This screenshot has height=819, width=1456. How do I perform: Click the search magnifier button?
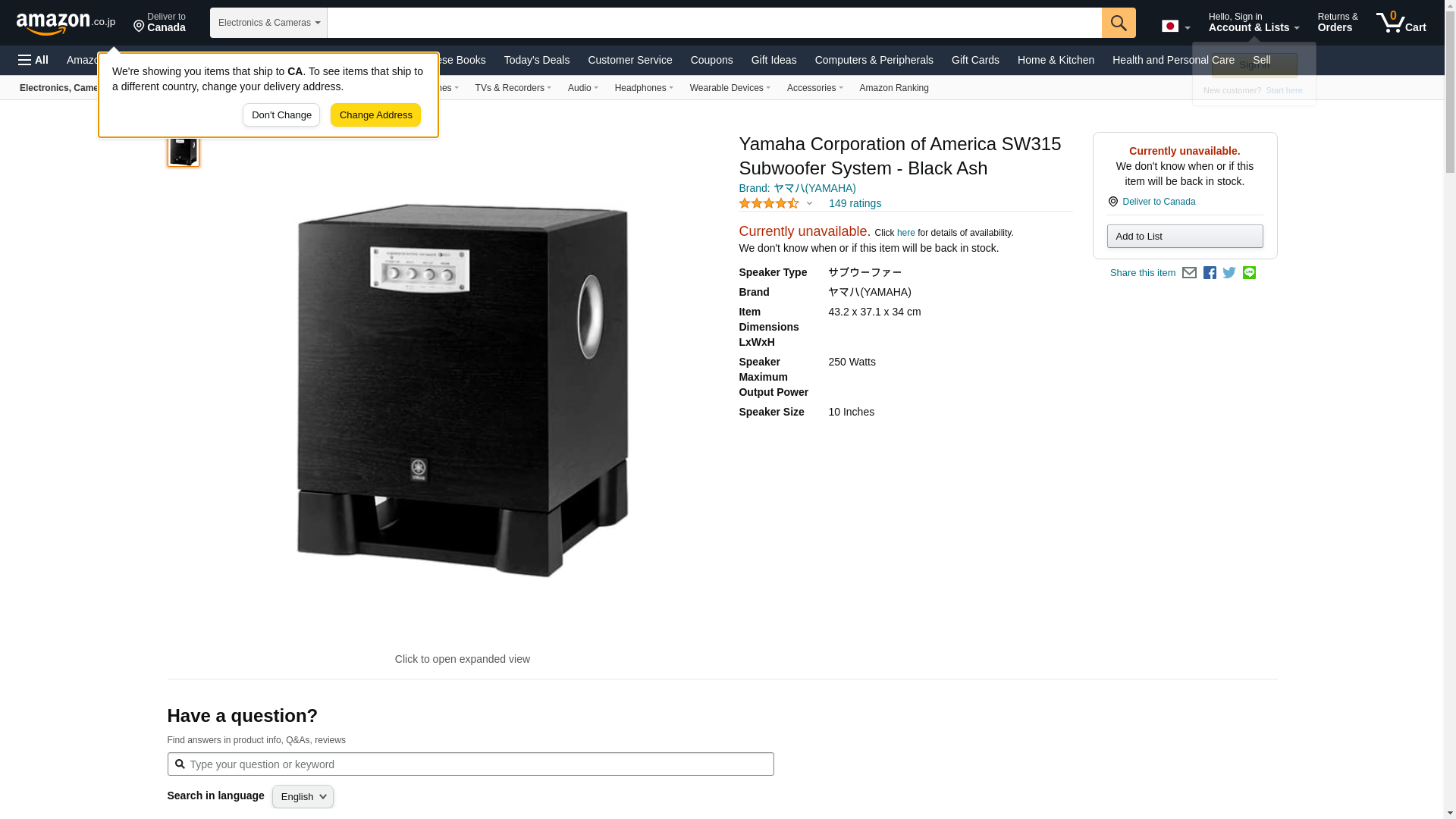click(x=1119, y=23)
